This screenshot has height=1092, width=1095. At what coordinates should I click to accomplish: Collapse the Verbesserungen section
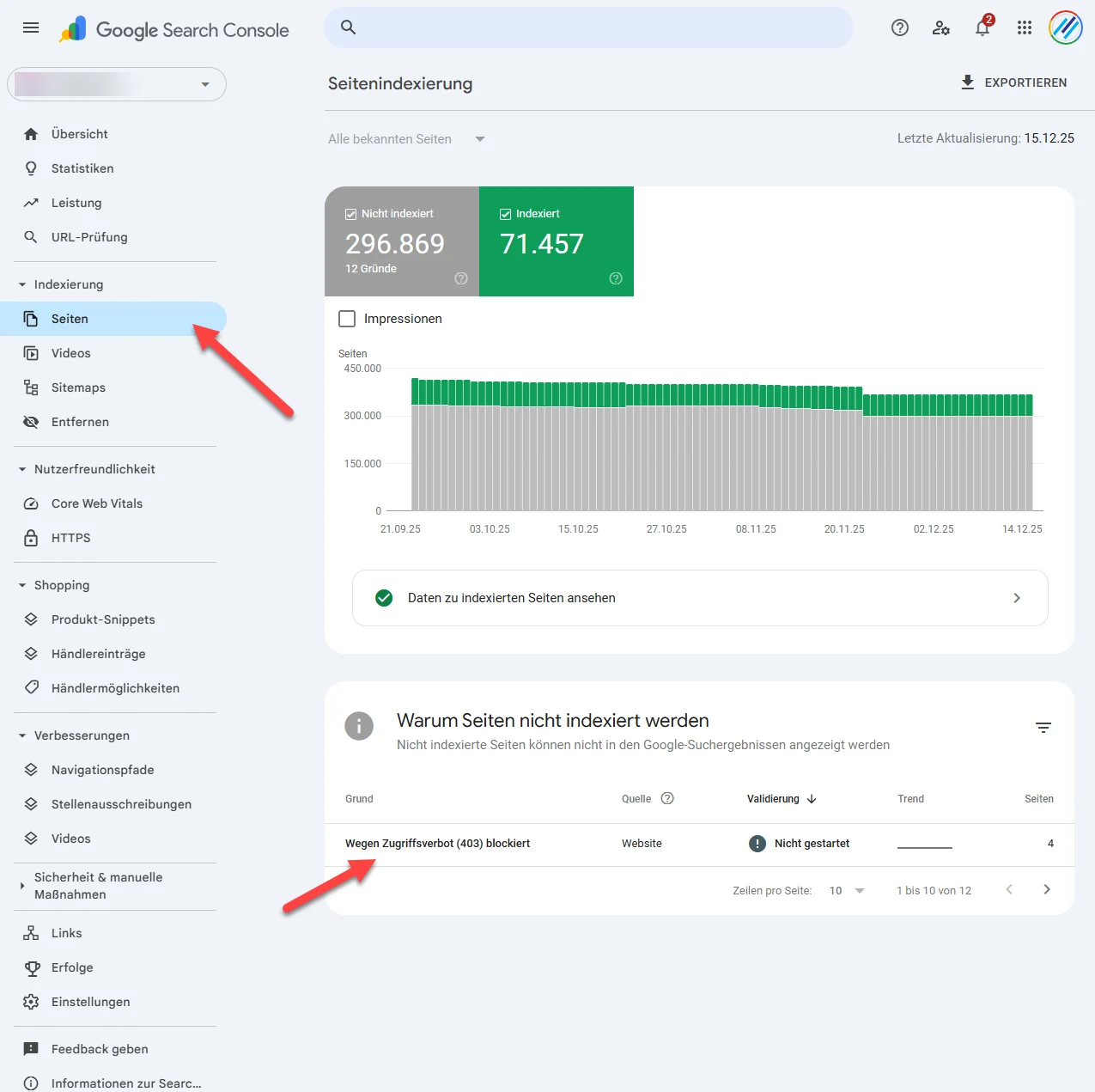[22, 735]
